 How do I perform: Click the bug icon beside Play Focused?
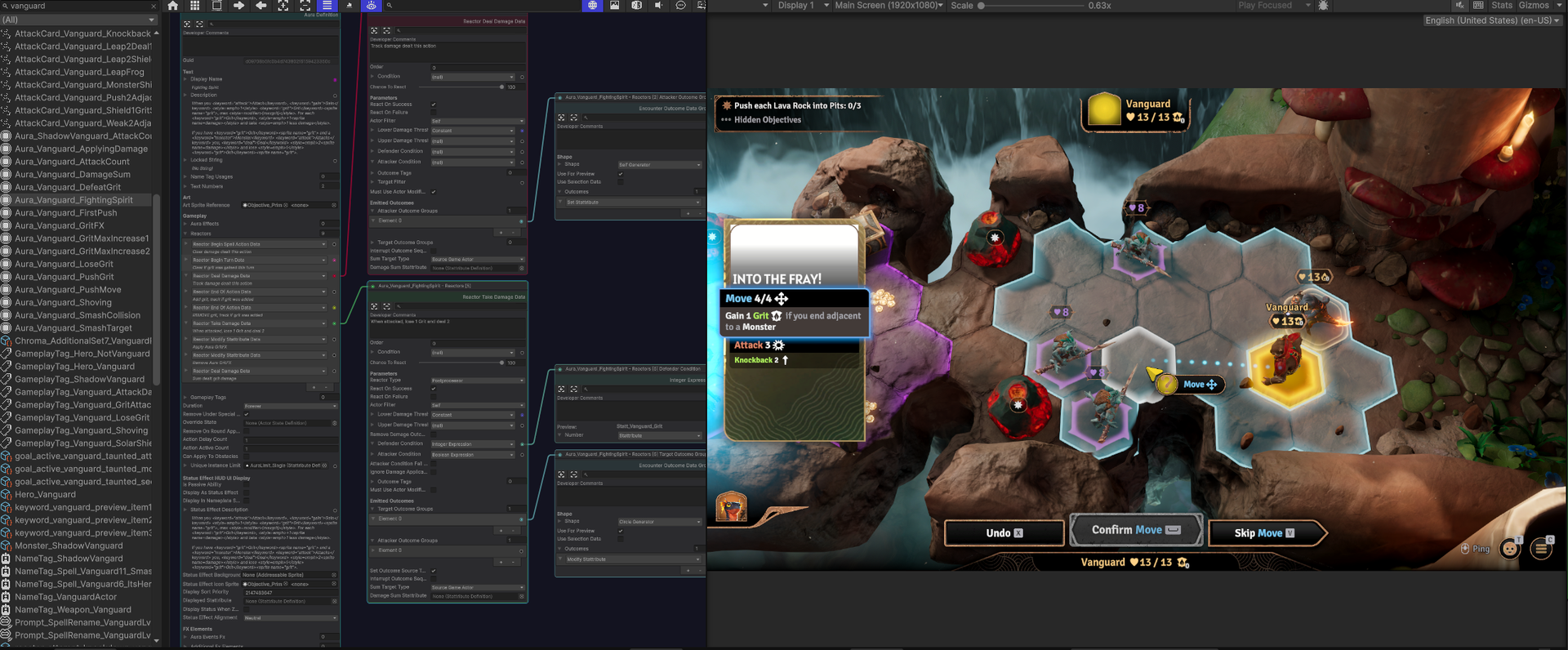point(1323,6)
